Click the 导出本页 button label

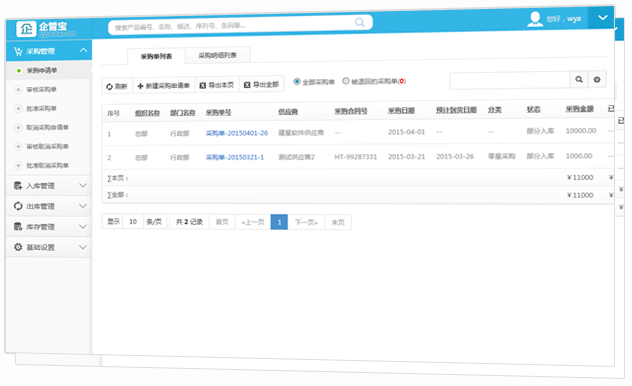(x=221, y=85)
